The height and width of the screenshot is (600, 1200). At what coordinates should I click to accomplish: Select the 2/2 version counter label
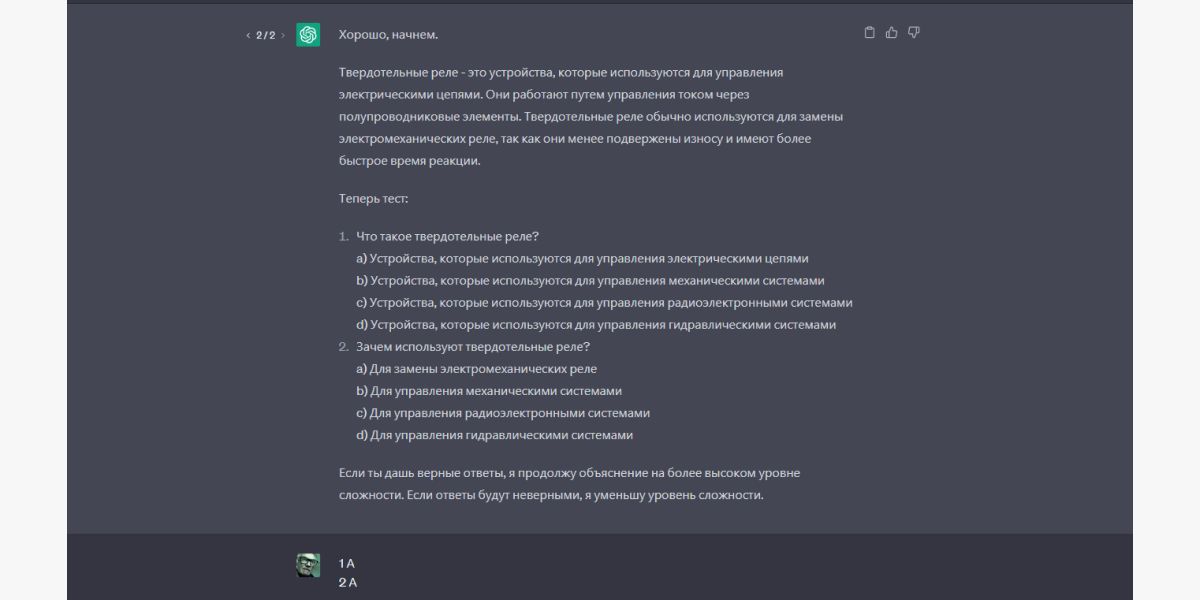coord(263,33)
